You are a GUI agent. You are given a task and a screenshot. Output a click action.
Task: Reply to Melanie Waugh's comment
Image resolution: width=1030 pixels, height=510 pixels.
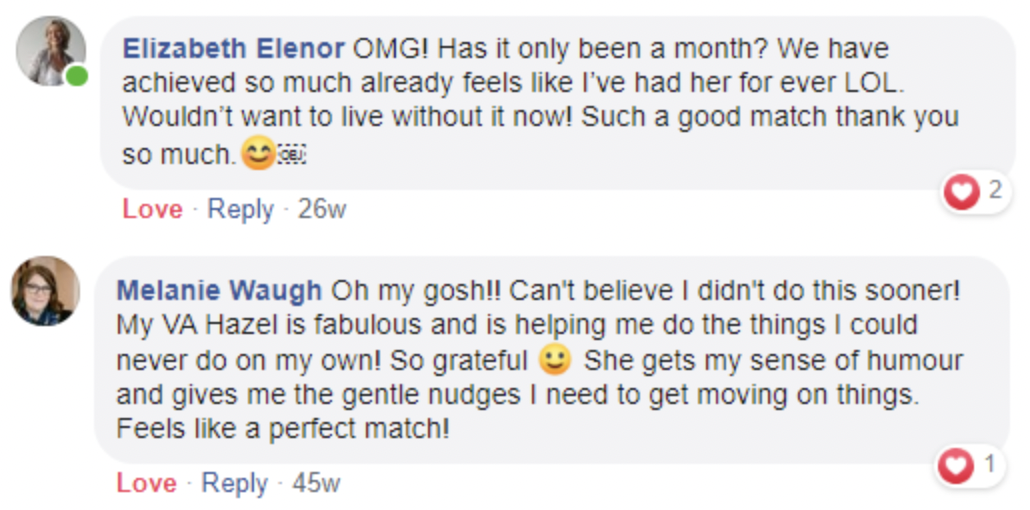coord(235,484)
